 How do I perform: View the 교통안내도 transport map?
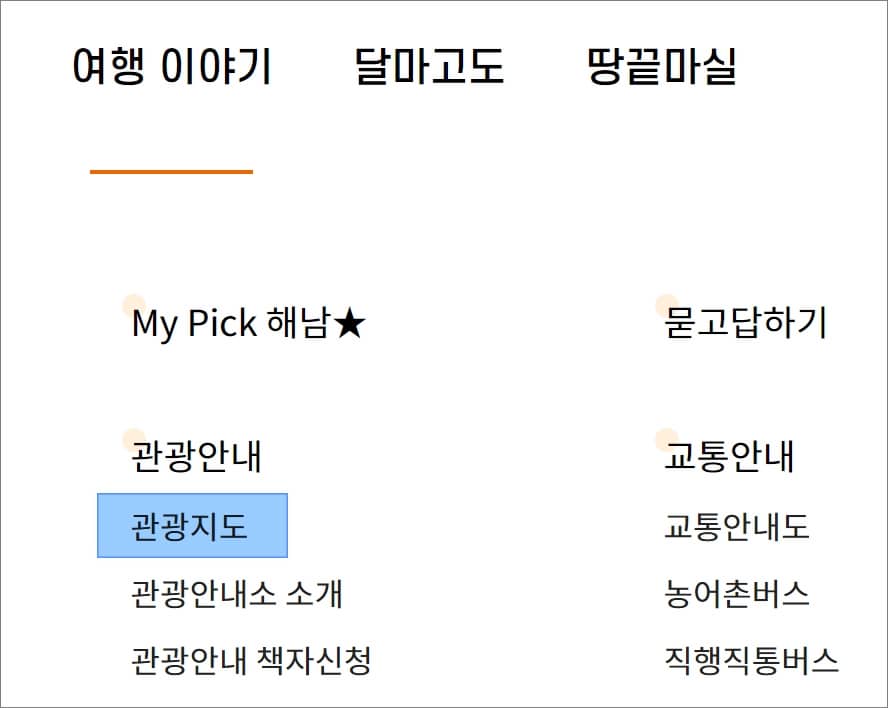point(736,526)
